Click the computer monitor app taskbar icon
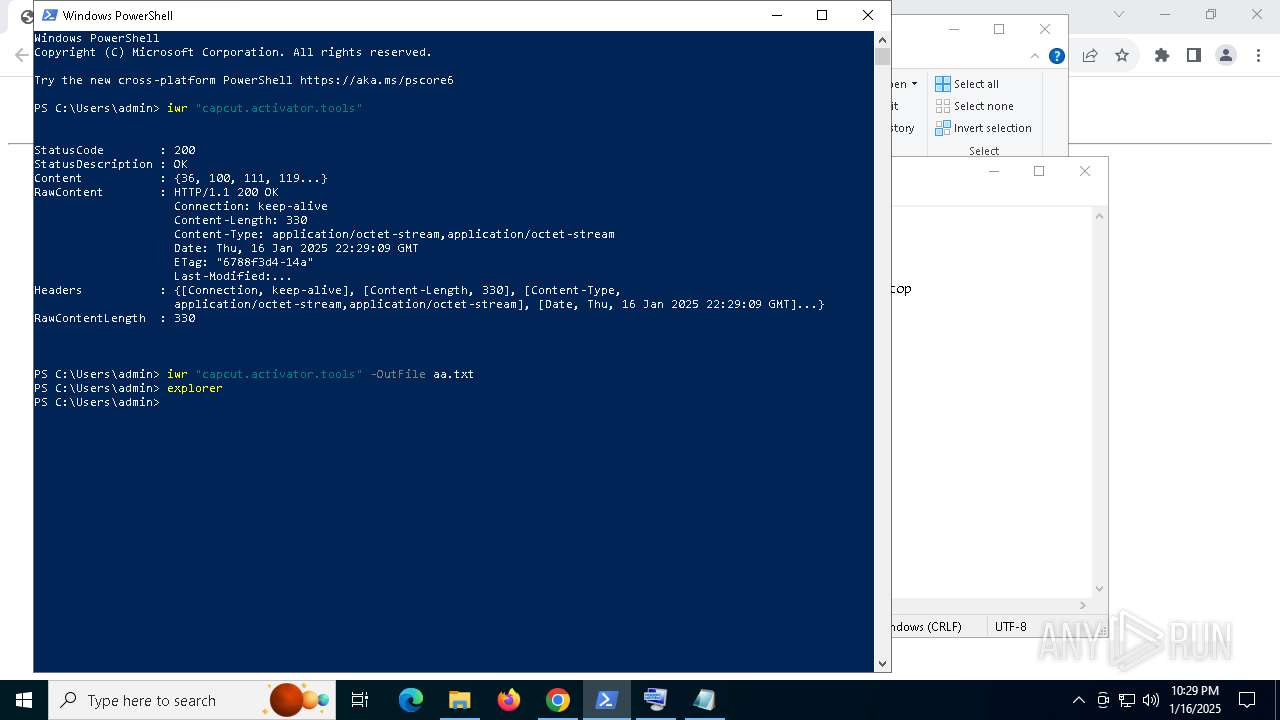Image resolution: width=1280 pixels, height=720 pixels. coord(656,700)
